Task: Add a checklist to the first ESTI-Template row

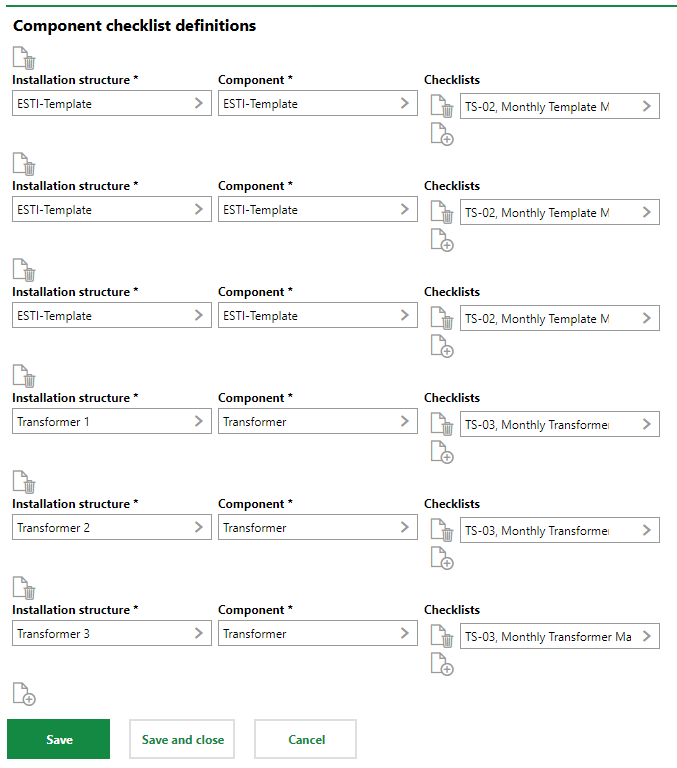Action: pos(442,134)
